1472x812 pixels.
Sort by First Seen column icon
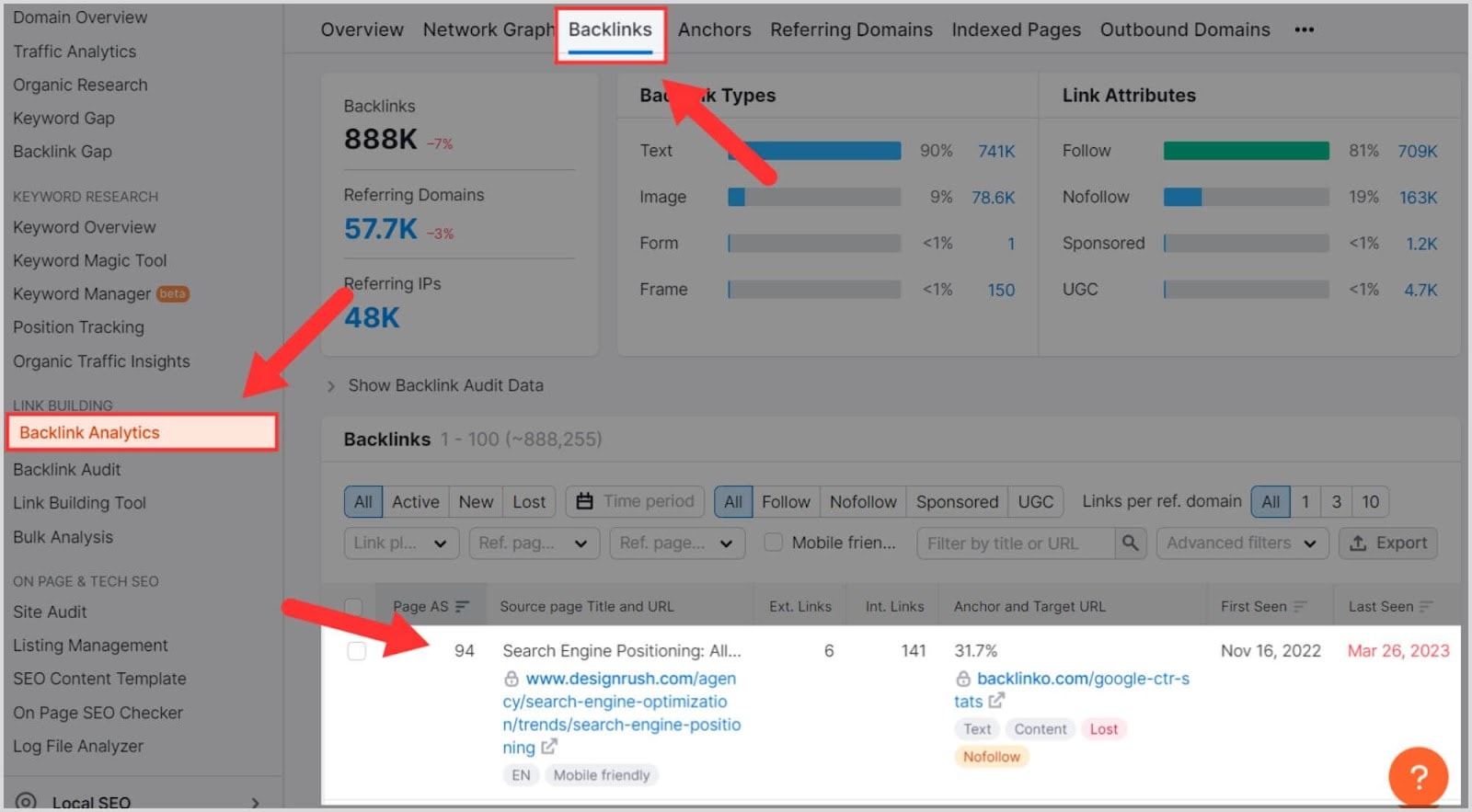point(1300,606)
